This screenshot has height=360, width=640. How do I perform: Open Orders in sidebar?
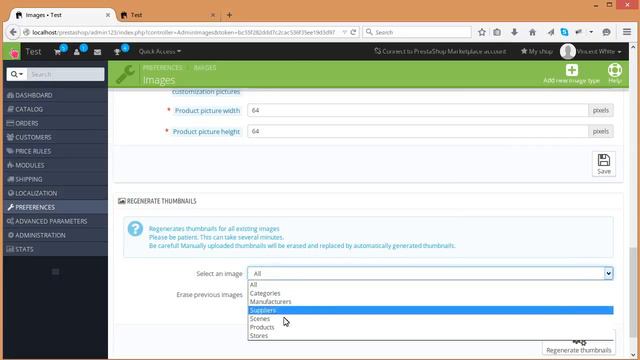(56, 123)
